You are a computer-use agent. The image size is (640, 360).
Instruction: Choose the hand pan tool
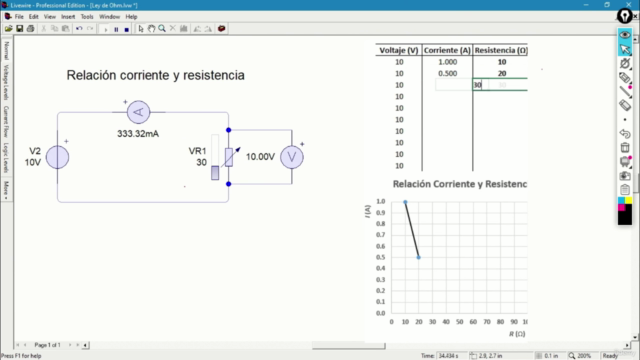click(151, 29)
